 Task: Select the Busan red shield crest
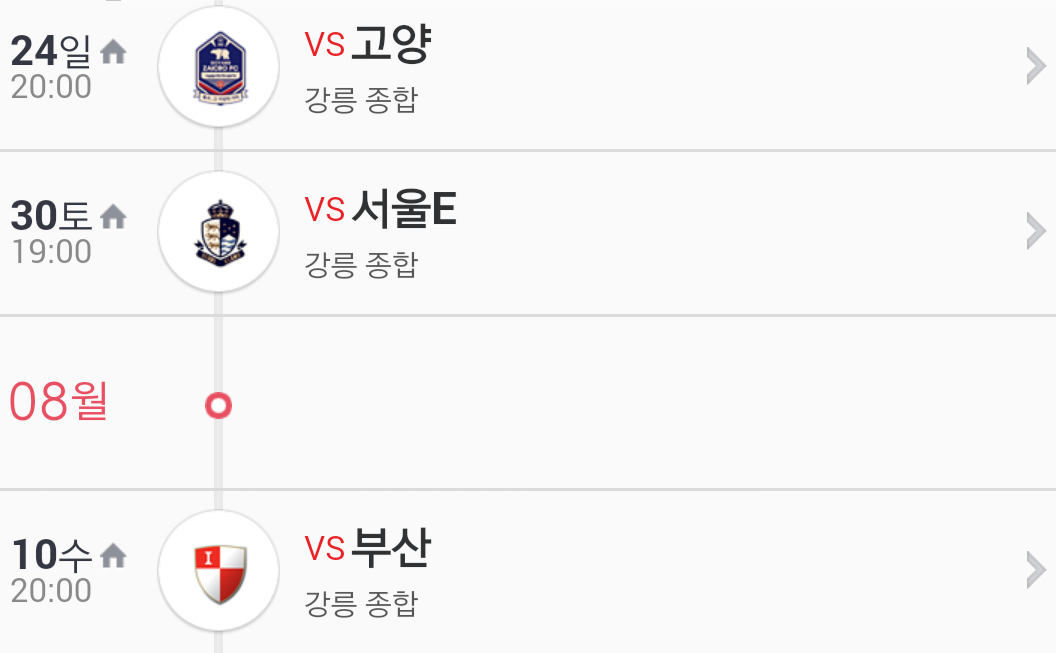[x=219, y=571]
